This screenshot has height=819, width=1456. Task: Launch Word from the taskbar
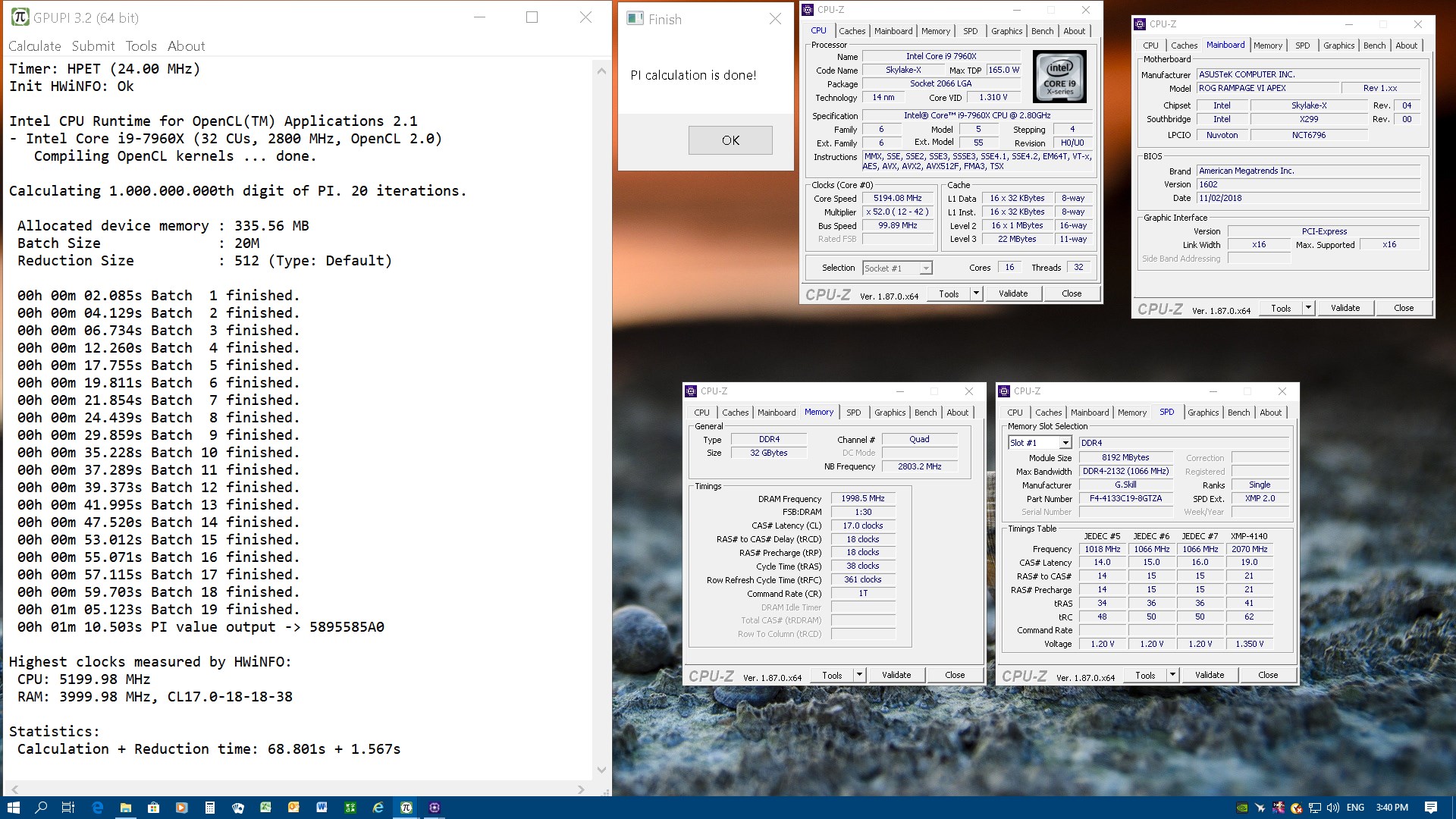click(322, 808)
